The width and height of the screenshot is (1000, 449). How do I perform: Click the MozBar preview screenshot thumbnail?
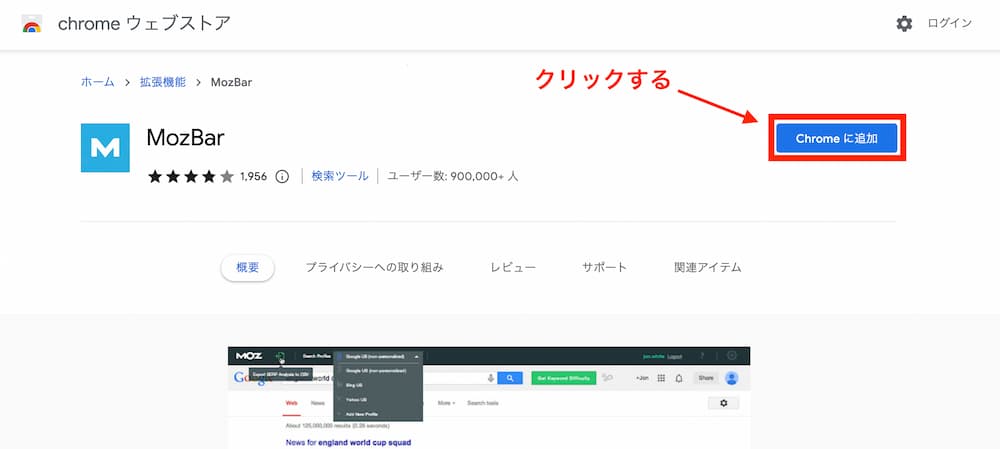click(x=489, y=398)
